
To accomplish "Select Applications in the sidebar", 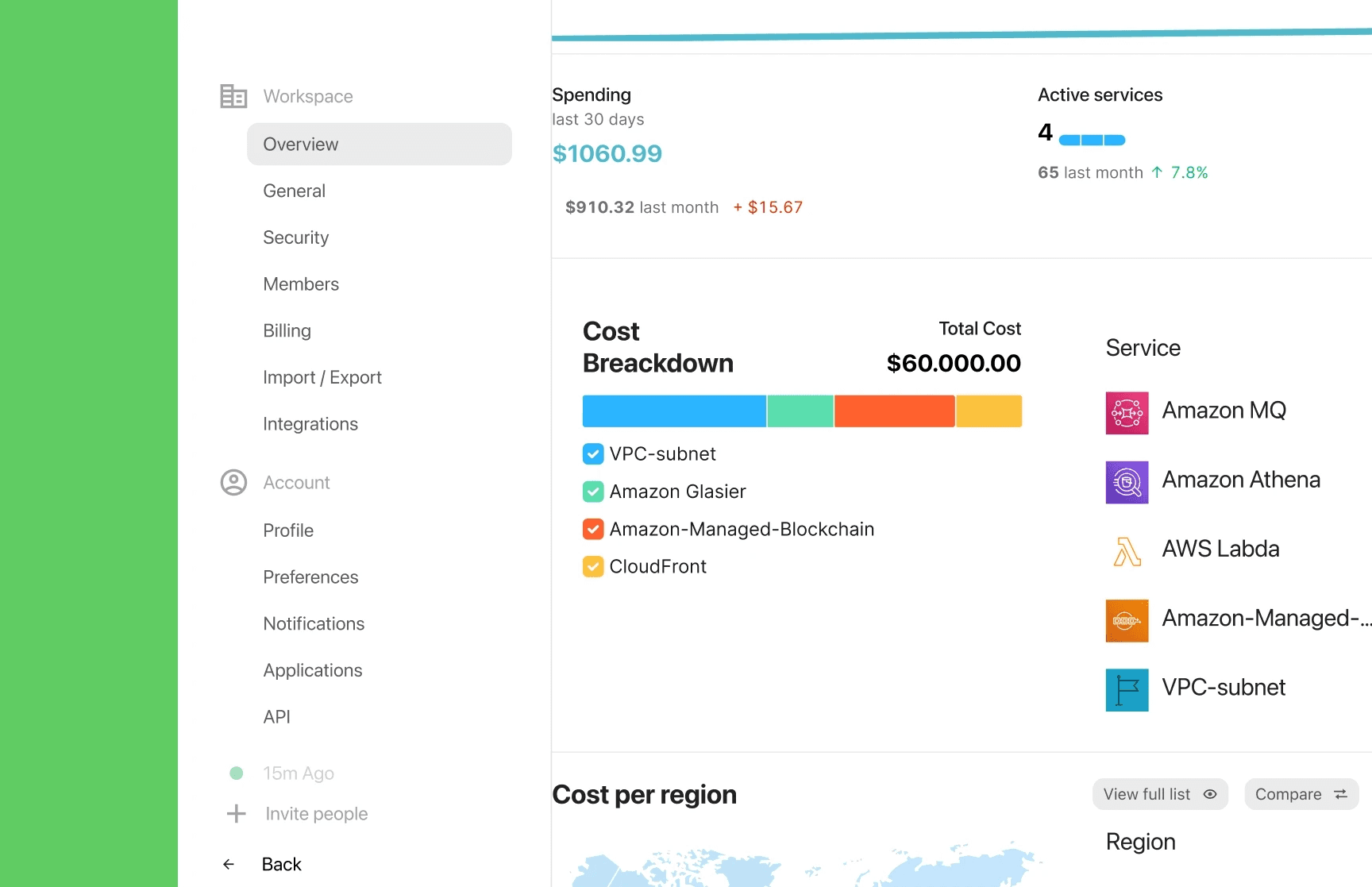I will point(313,670).
